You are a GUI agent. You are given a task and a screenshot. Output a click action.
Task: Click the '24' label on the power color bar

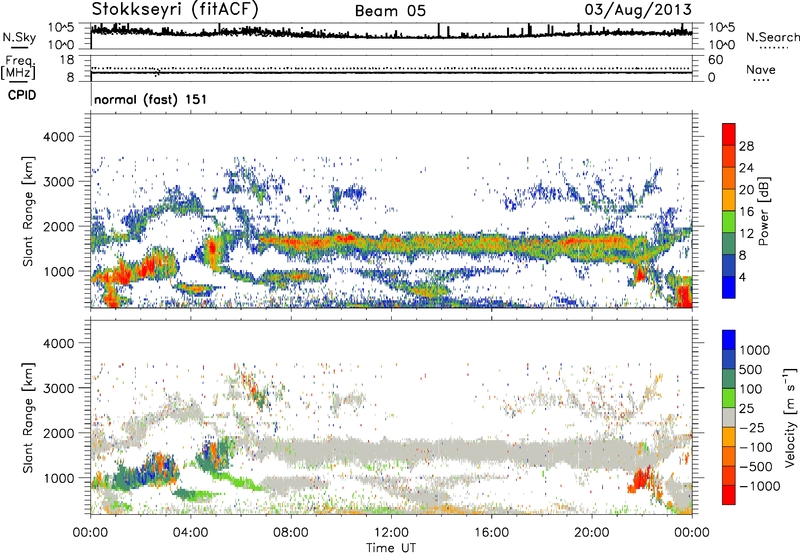[746, 168]
